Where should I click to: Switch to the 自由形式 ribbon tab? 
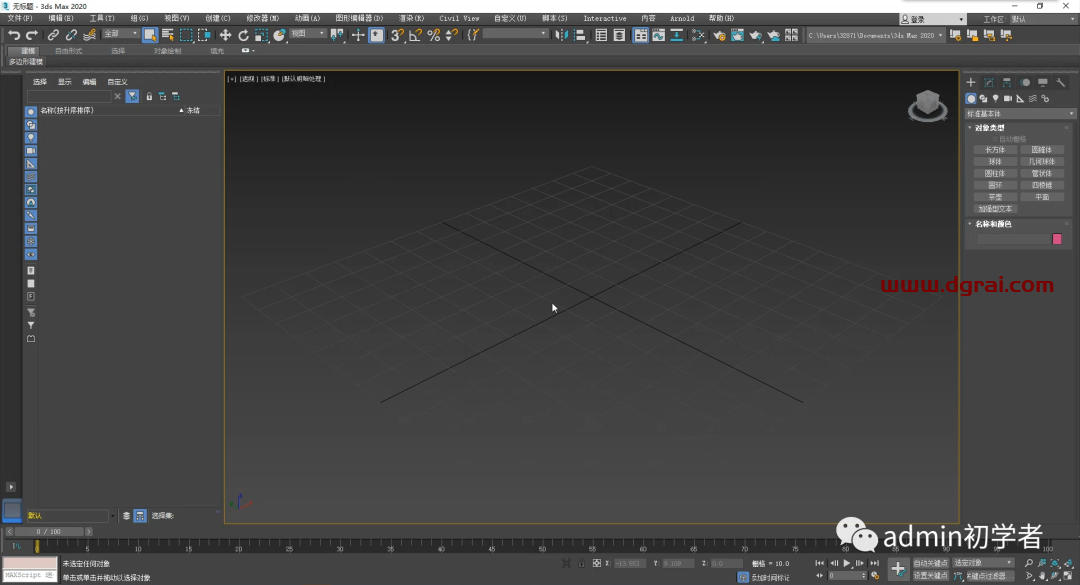(68, 51)
